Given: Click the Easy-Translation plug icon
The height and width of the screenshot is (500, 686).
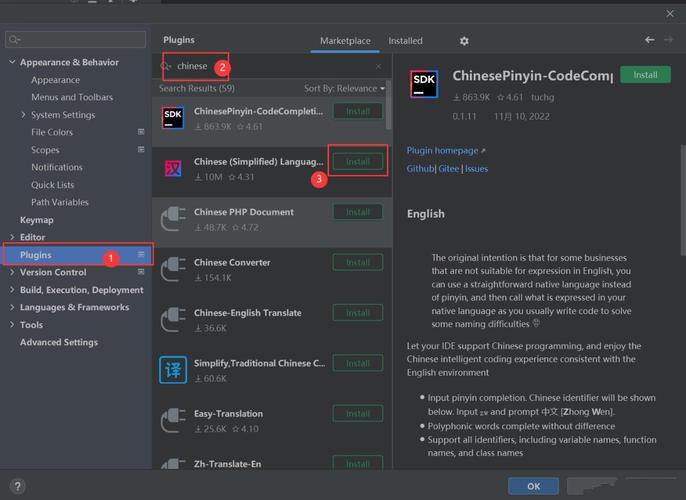Looking at the screenshot, I should coord(173,420).
